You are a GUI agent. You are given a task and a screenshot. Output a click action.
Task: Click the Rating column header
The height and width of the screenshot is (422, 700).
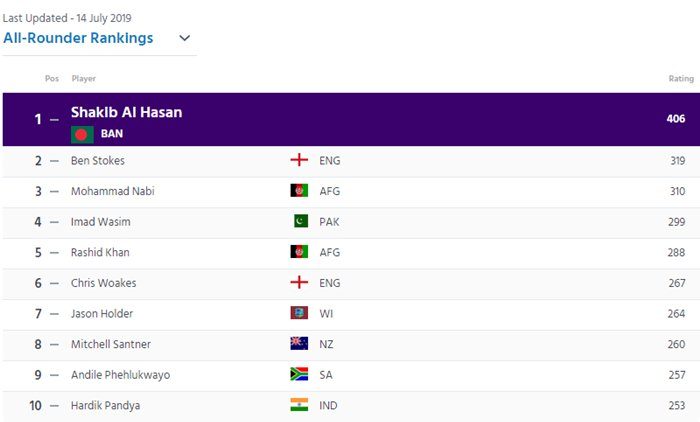point(681,79)
